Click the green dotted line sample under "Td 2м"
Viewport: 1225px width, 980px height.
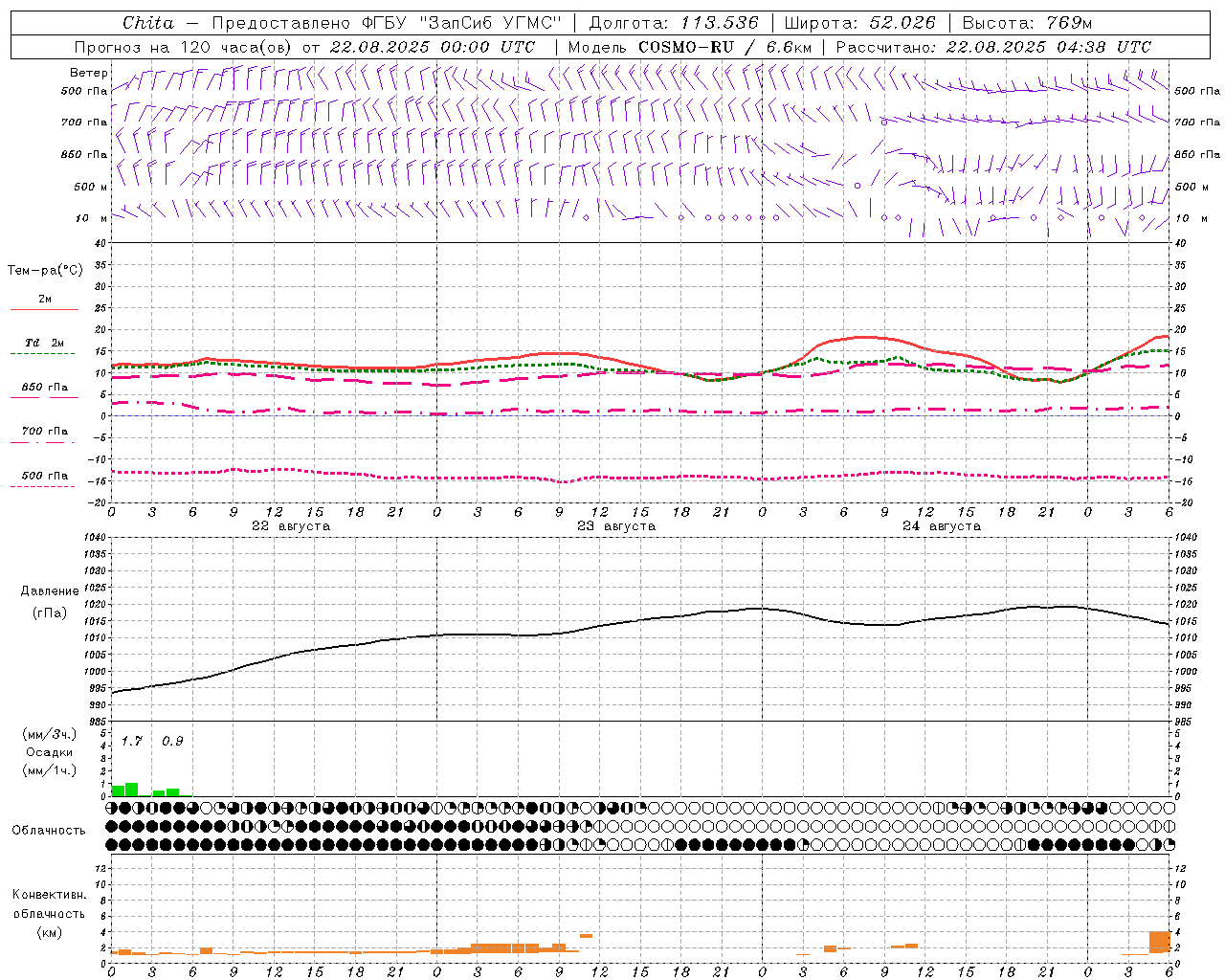[x=42, y=353]
